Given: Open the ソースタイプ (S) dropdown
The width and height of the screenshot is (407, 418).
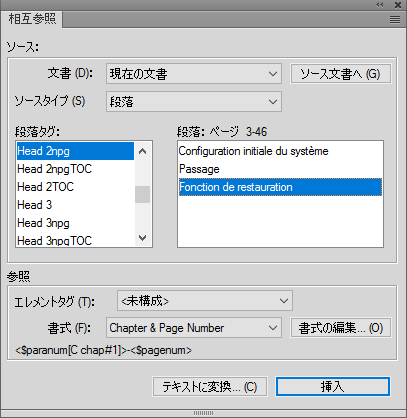Looking at the screenshot, I should tap(194, 102).
